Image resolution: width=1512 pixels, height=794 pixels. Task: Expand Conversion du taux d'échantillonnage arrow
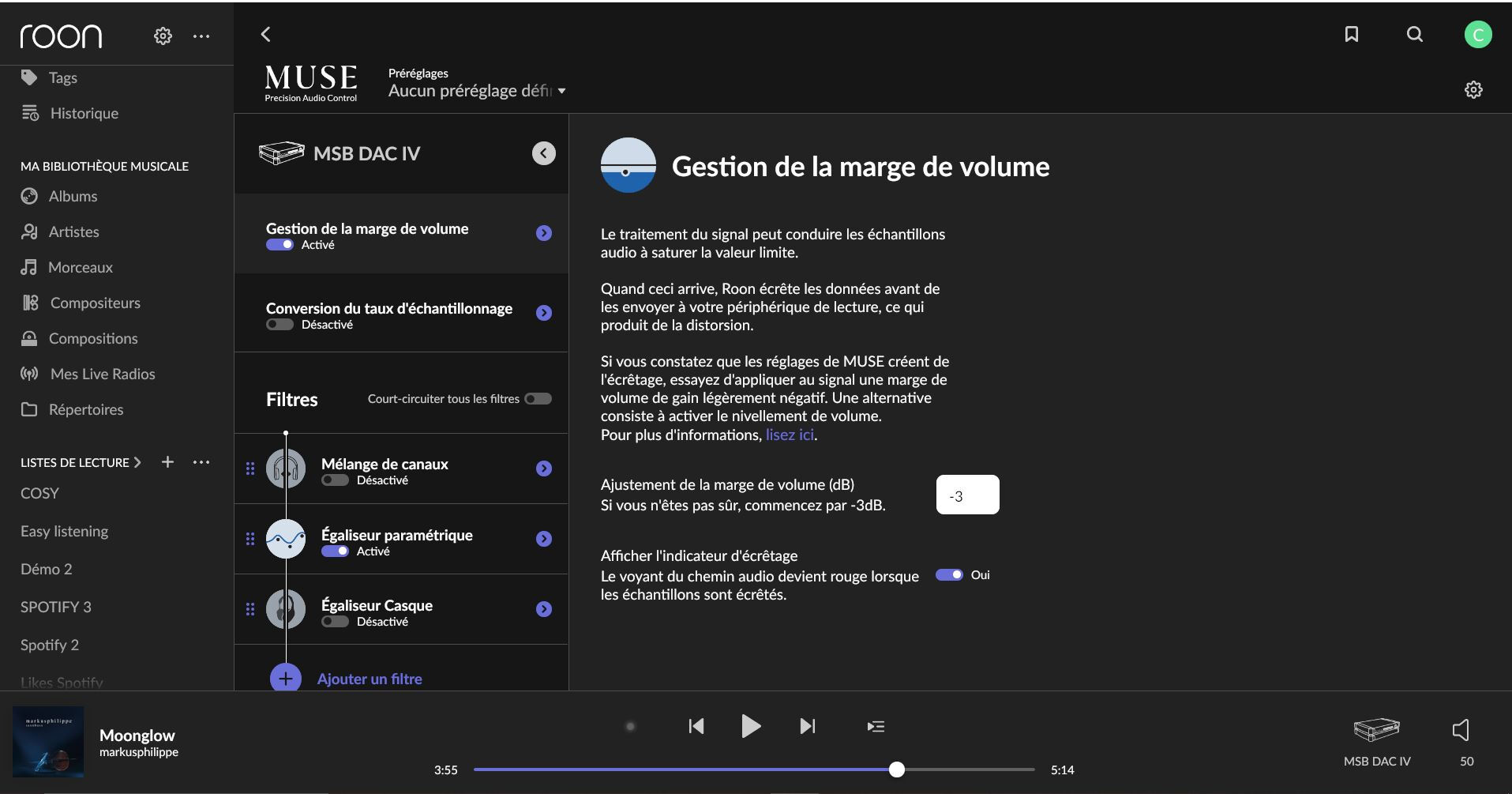[544, 313]
